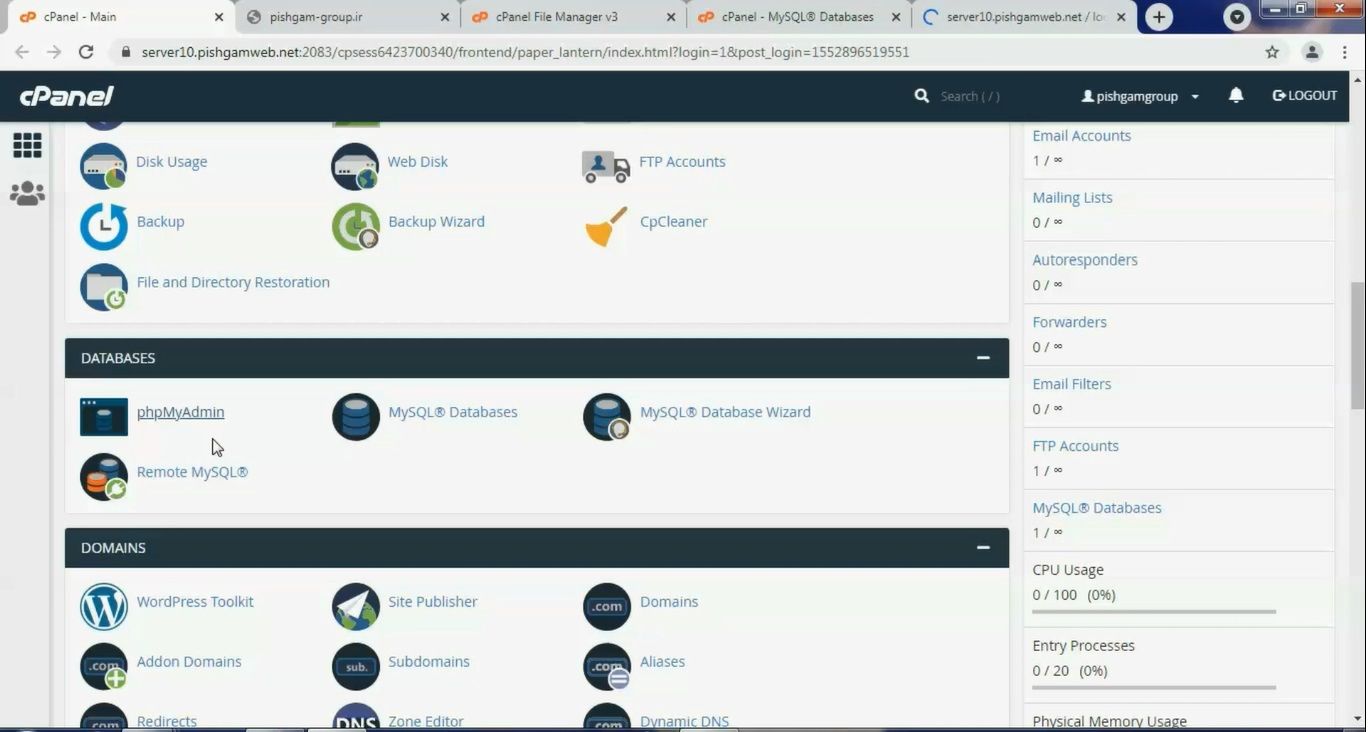Open the Domains .com icon
This screenshot has width=1368, height=732.
tap(606, 607)
